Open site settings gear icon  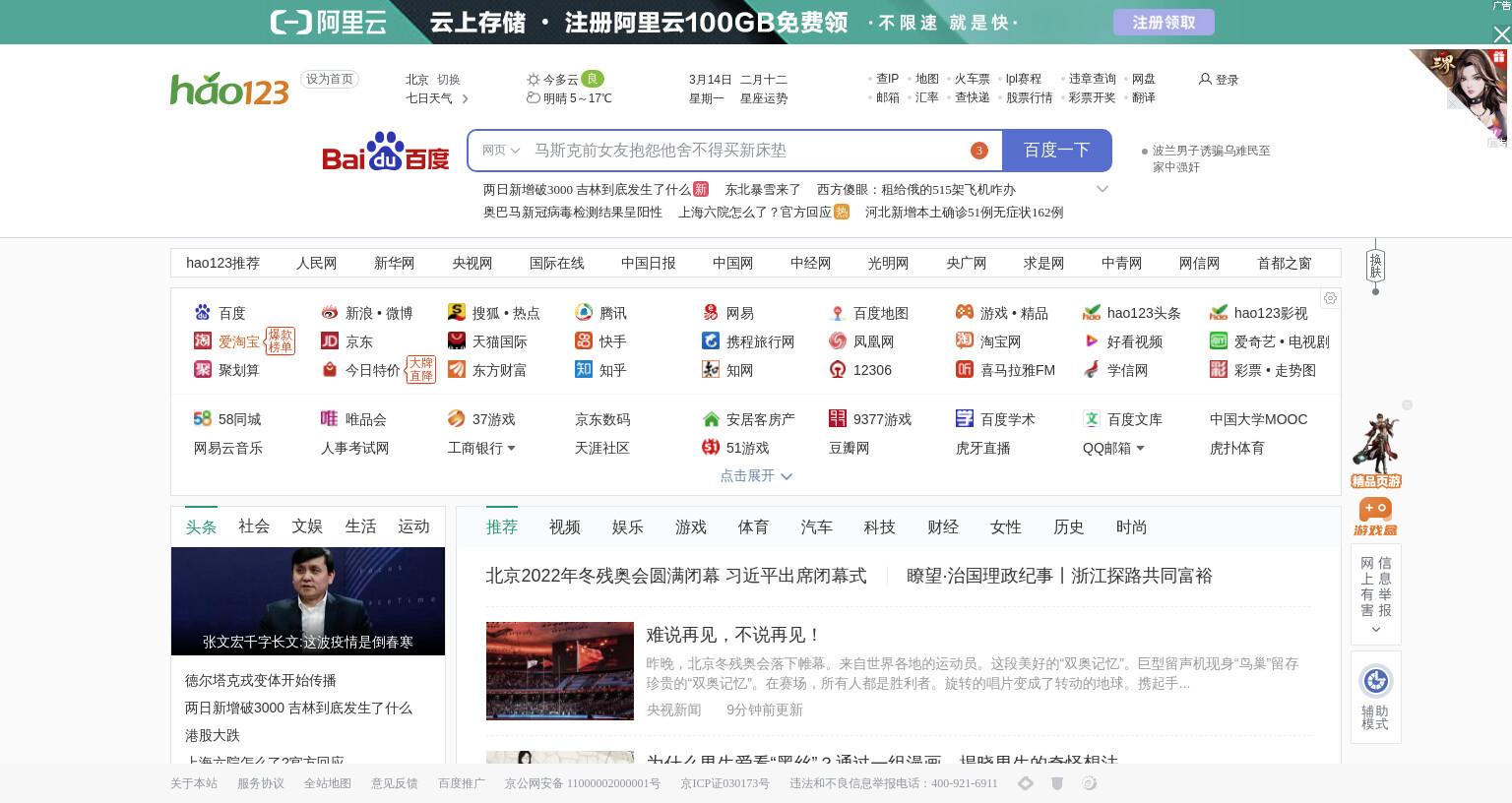tap(1330, 298)
